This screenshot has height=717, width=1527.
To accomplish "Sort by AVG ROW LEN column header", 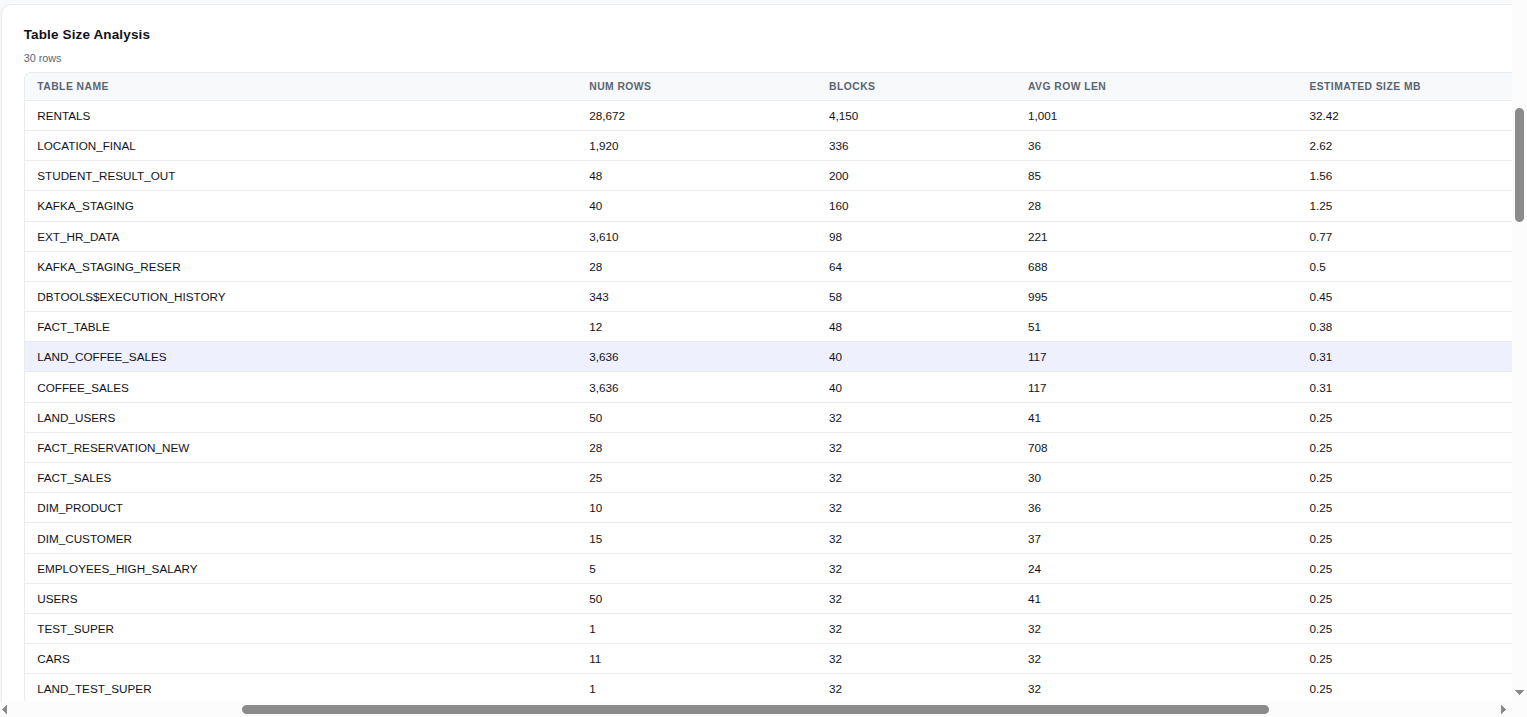I will 1067,87.
